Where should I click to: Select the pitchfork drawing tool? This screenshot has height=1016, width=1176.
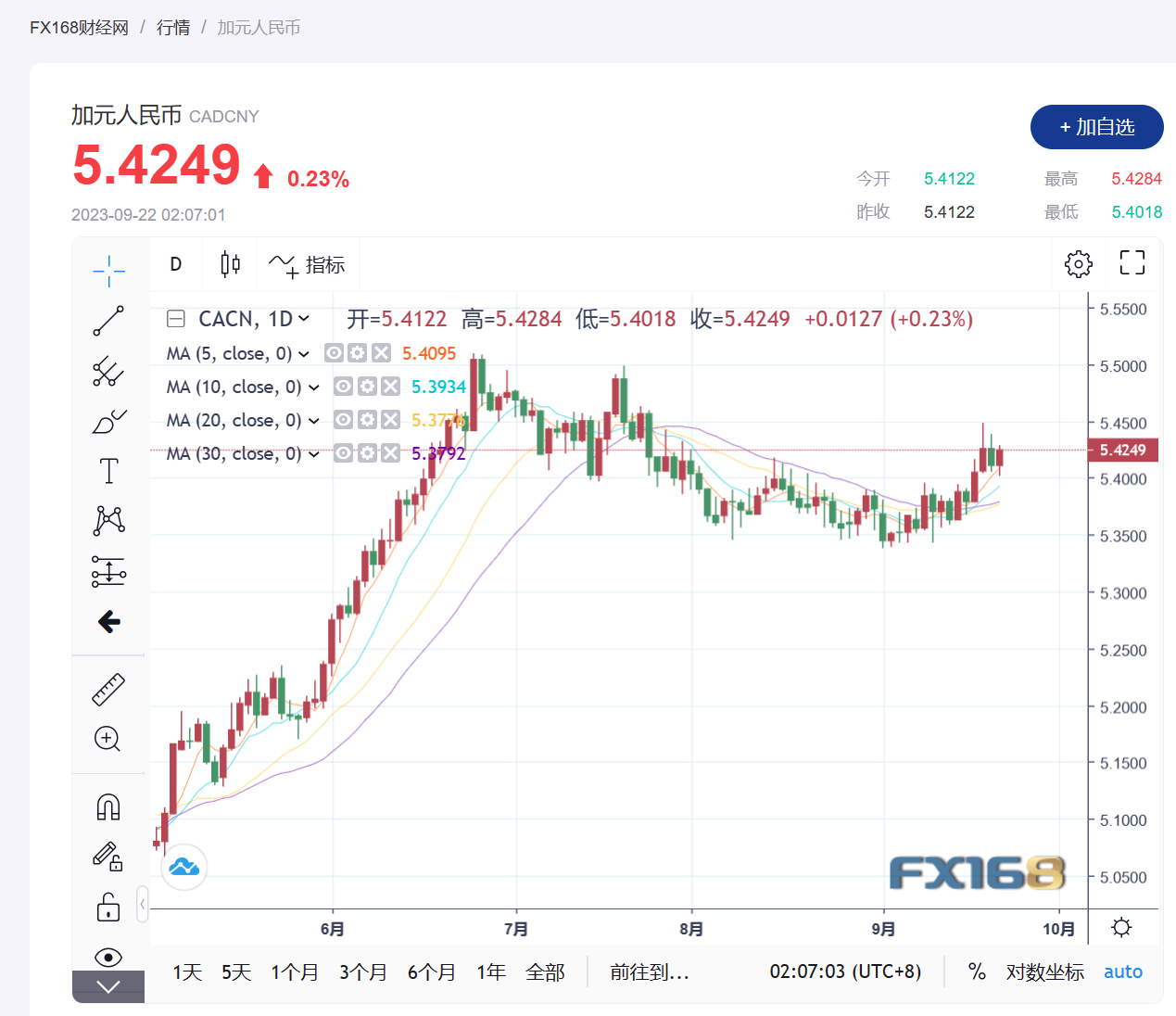108,372
